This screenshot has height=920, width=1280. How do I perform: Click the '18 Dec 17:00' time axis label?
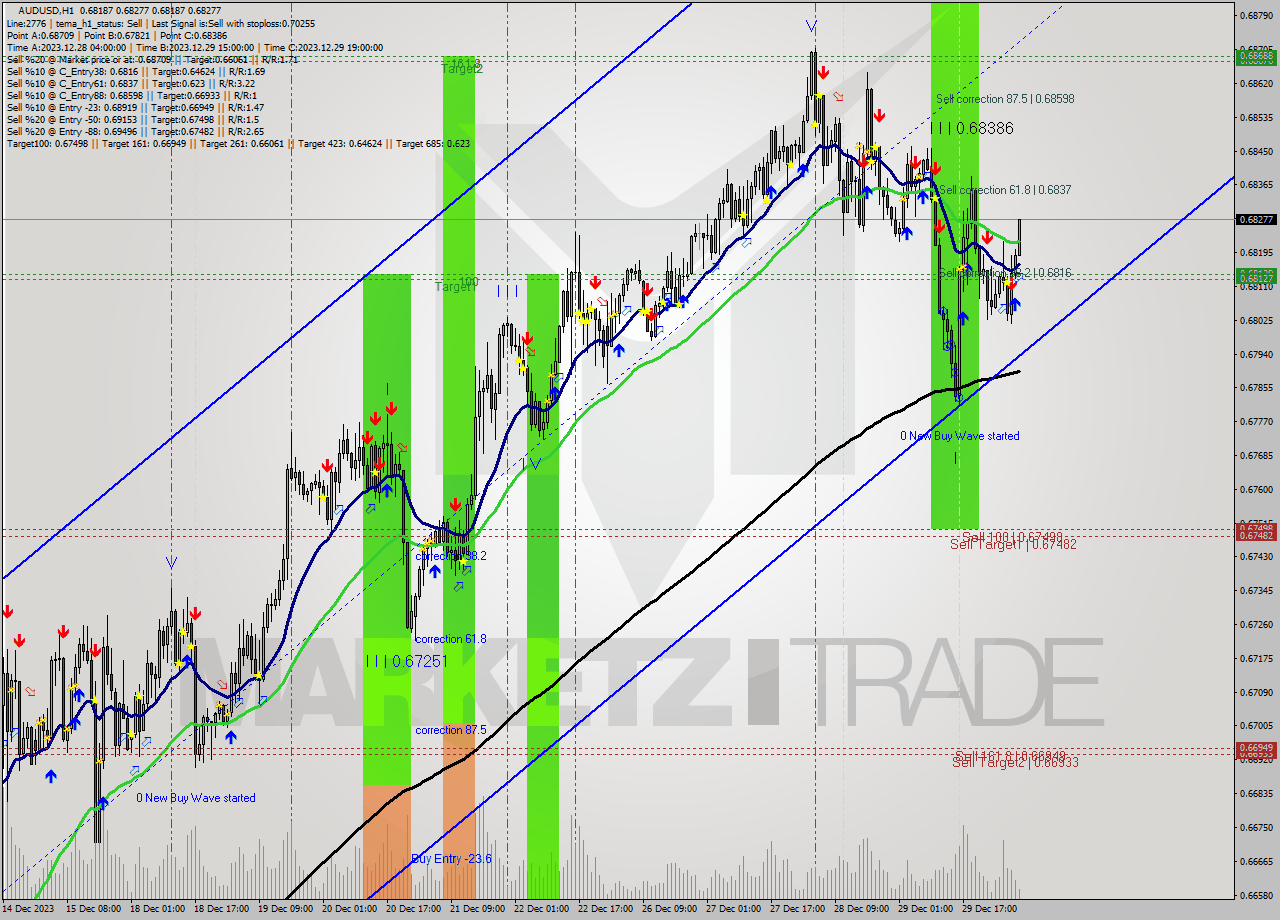[x=222, y=909]
